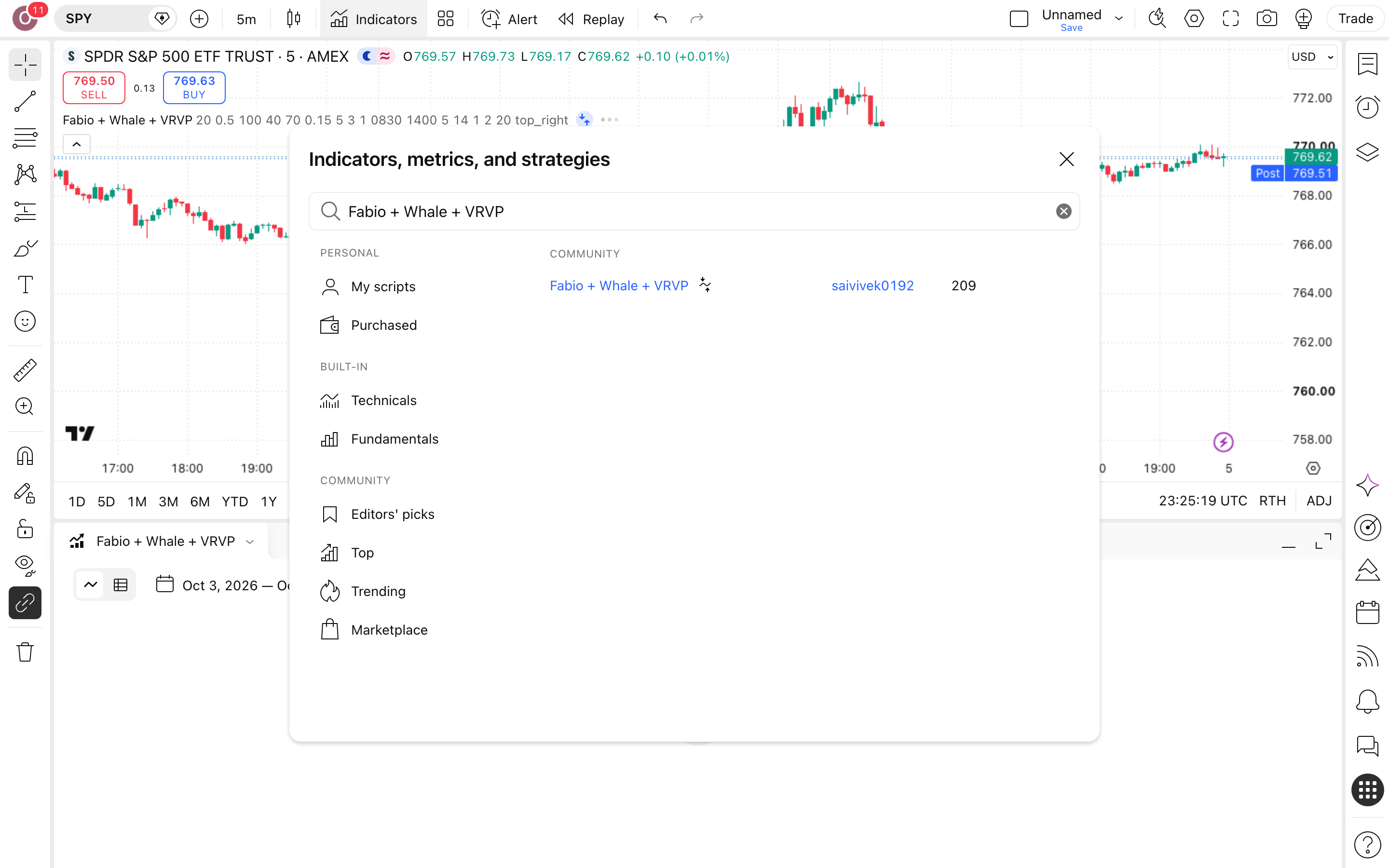Open the emoji and stickers tool
The height and width of the screenshot is (868, 1389).
point(25,322)
